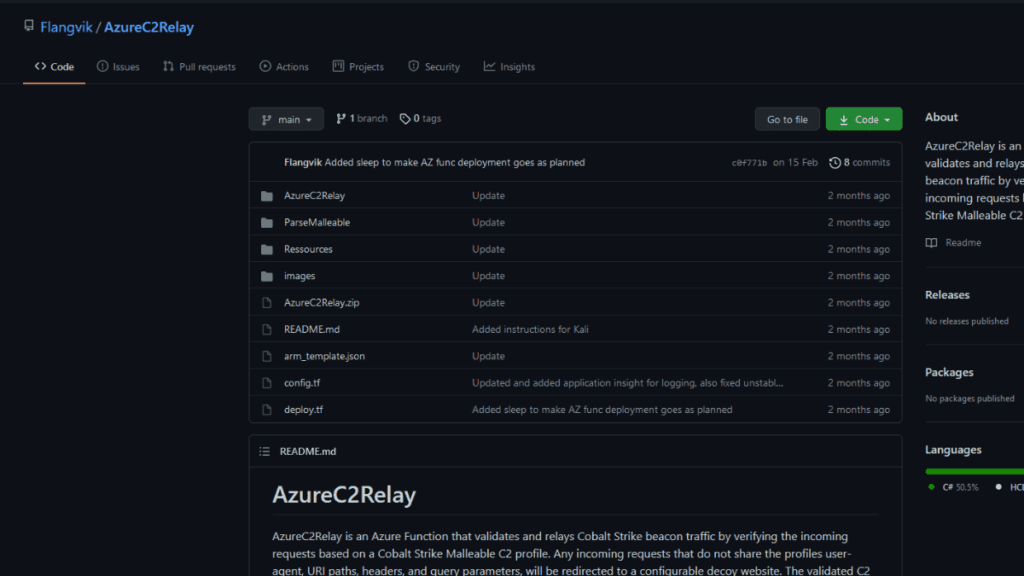View the 1 branch link
The width and height of the screenshot is (1024, 576).
click(x=362, y=118)
